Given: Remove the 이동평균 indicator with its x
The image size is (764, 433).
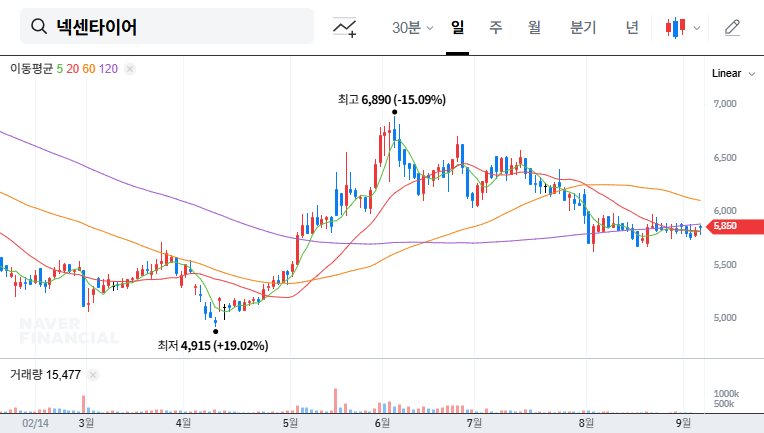Looking at the screenshot, I should click(x=130, y=69).
